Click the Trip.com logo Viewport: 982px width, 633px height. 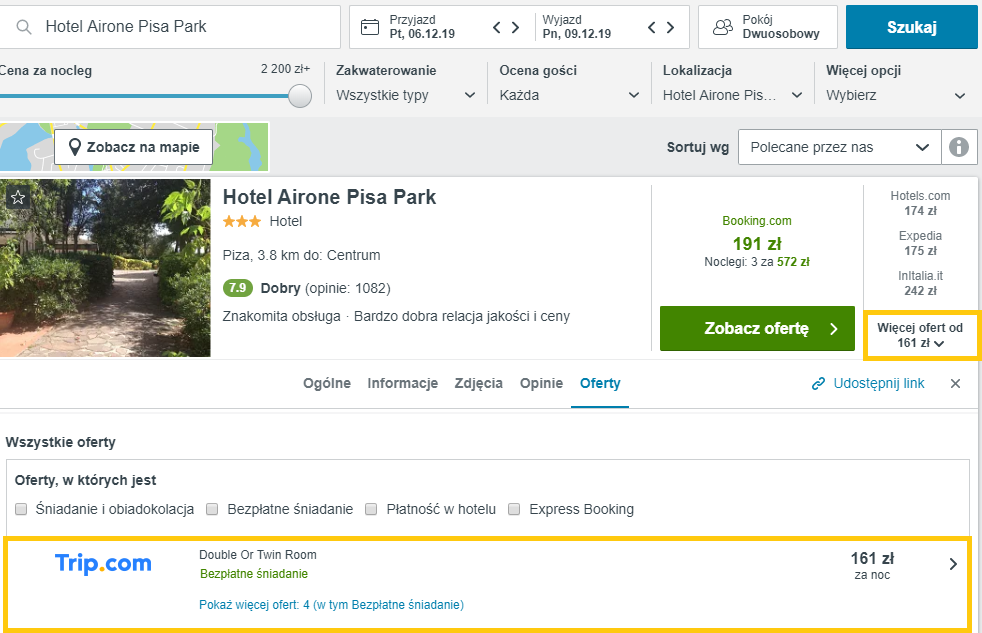point(103,563)
